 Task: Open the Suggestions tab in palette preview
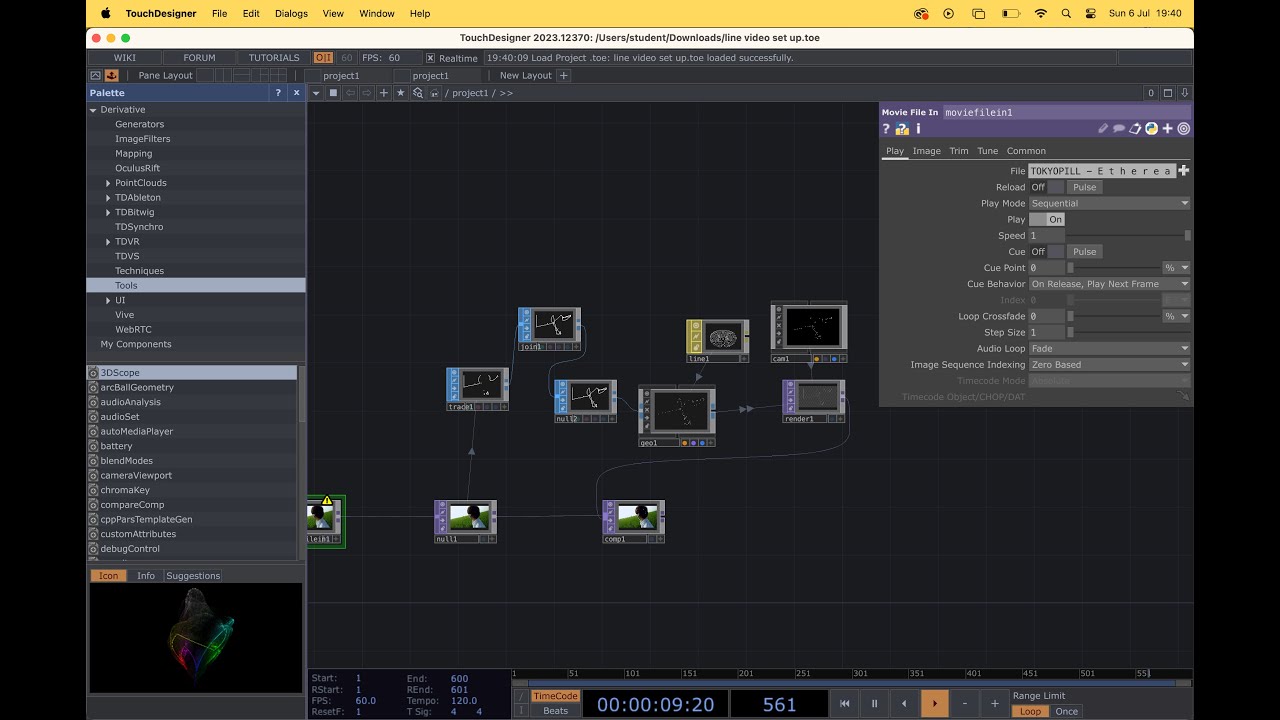193,576
